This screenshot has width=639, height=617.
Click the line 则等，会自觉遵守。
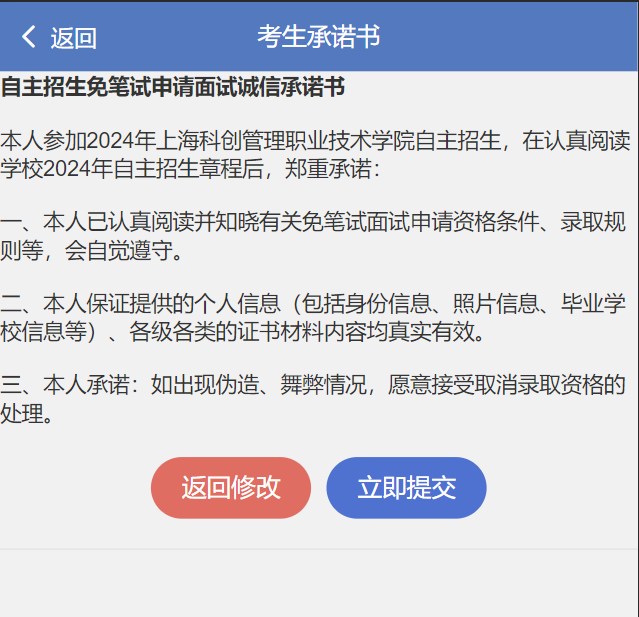tap(92, 250)
